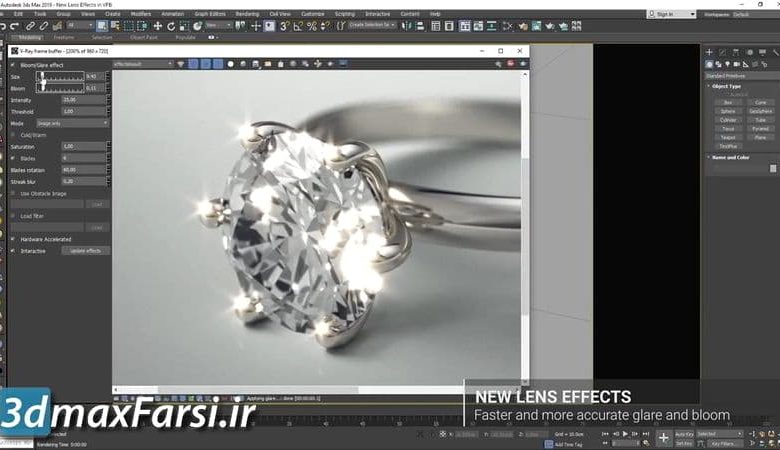Adjust the Size slider in Bloom/Glare
This screenshot has width=780, height=450.
(60, 76)
